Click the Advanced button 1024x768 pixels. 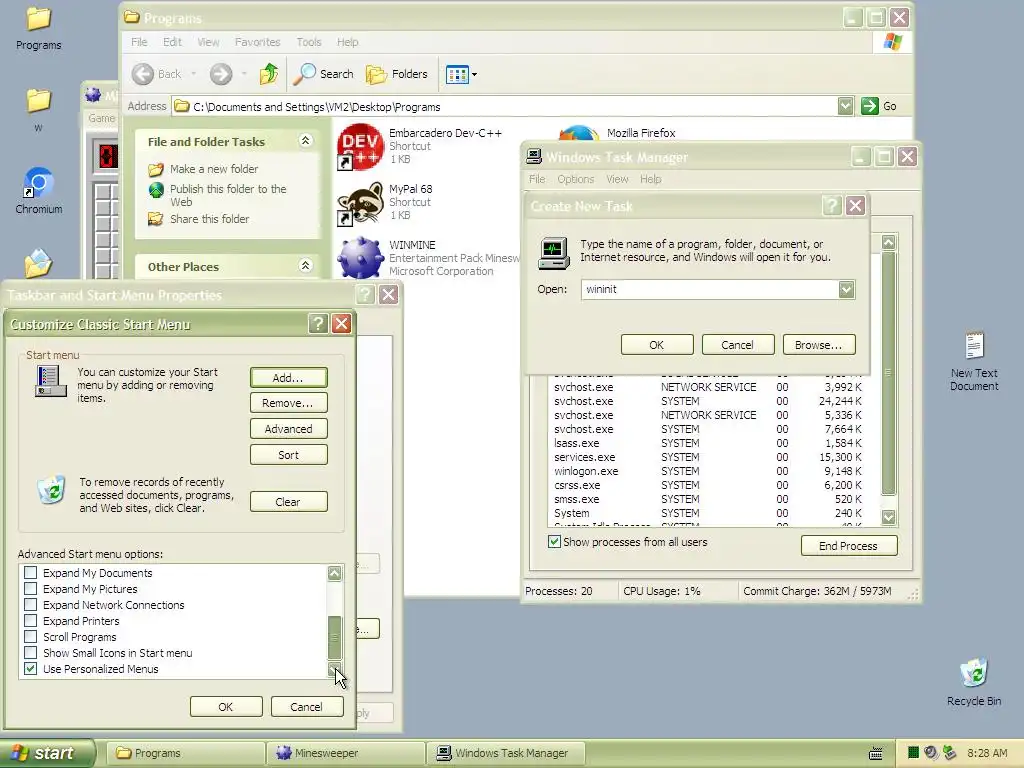point(288,429)
